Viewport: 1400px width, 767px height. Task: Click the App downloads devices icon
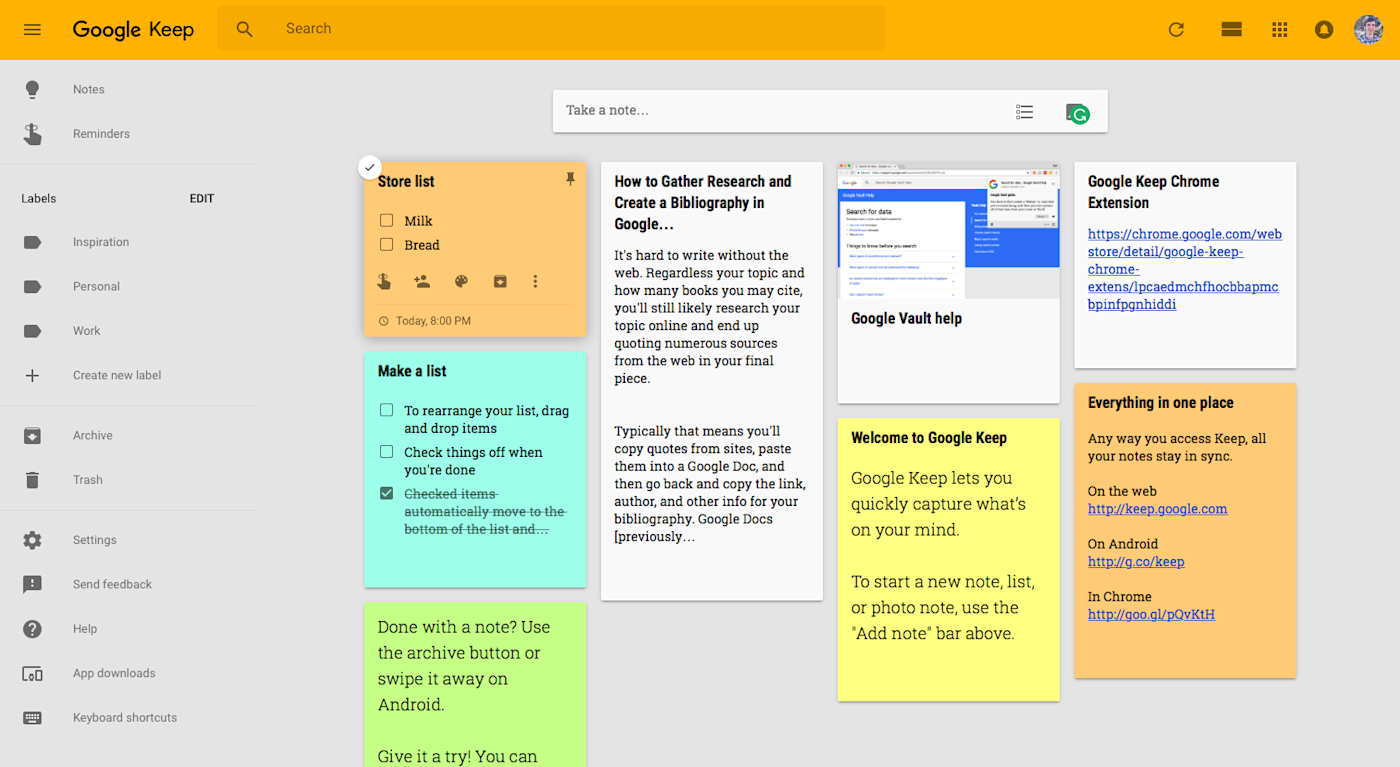point(32,674)
